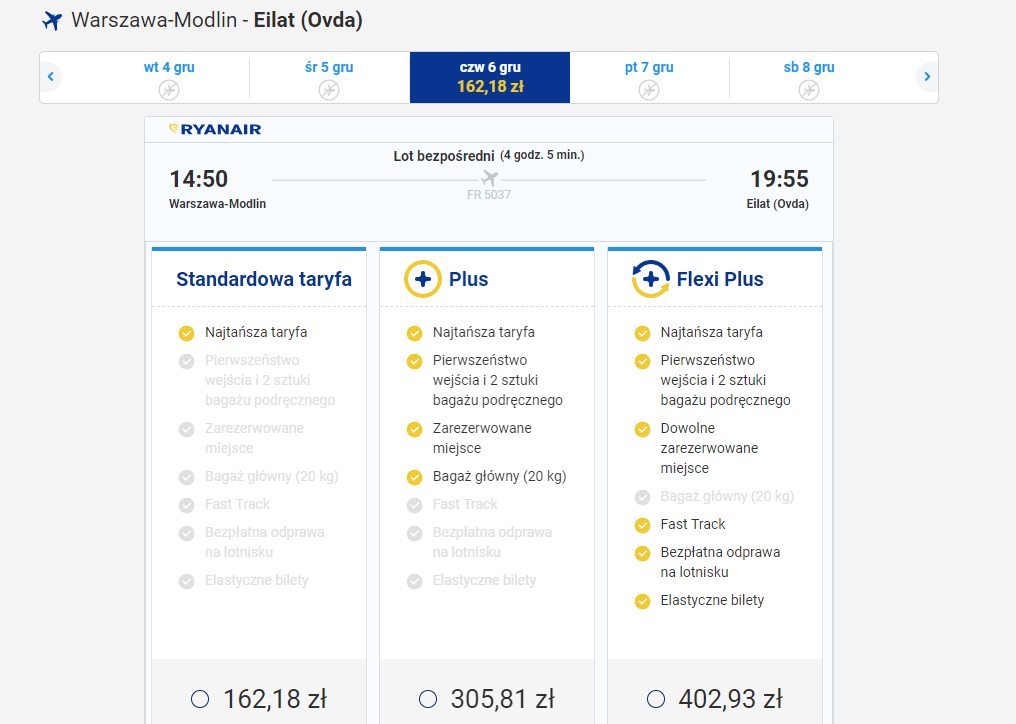Select the Plus fare radio button
The width and height of the screenshot is (1016, 724).
click(x=429, y=699)
